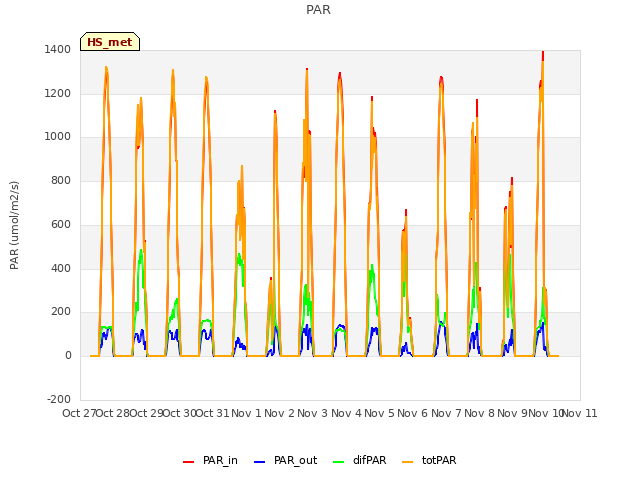Click the Oct 29 x-axis label
This screenshot has width=640, height=480.
[147, 413]
